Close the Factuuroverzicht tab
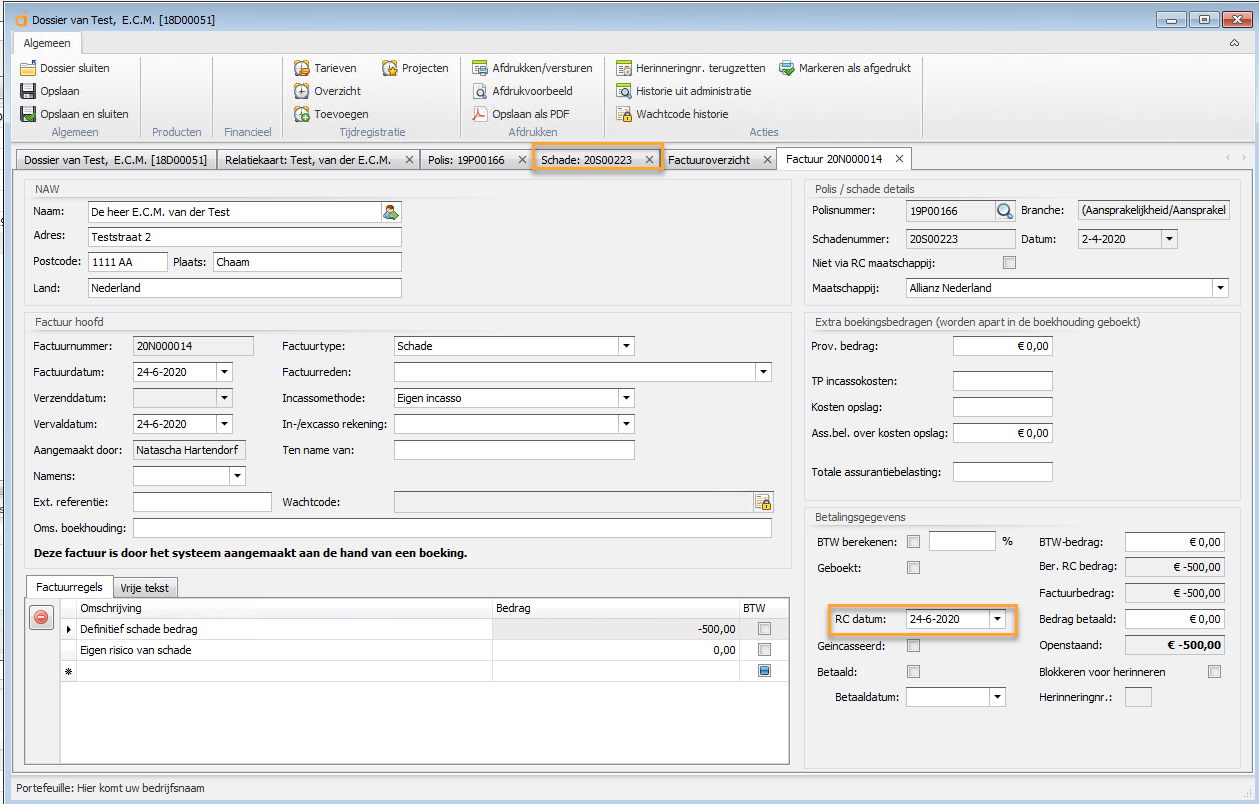Image resolution: width=1259 pixels, height=804 pixels. click(768, 160)
